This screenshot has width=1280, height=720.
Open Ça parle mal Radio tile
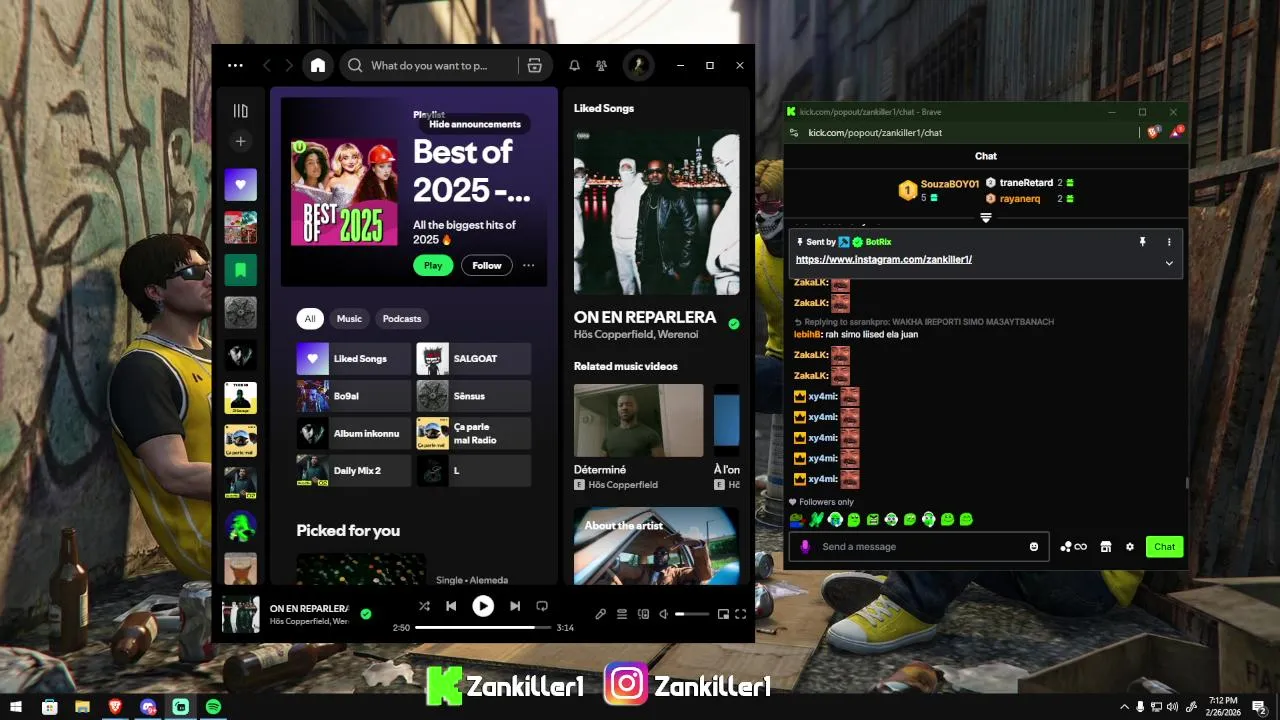click(474, 433)
